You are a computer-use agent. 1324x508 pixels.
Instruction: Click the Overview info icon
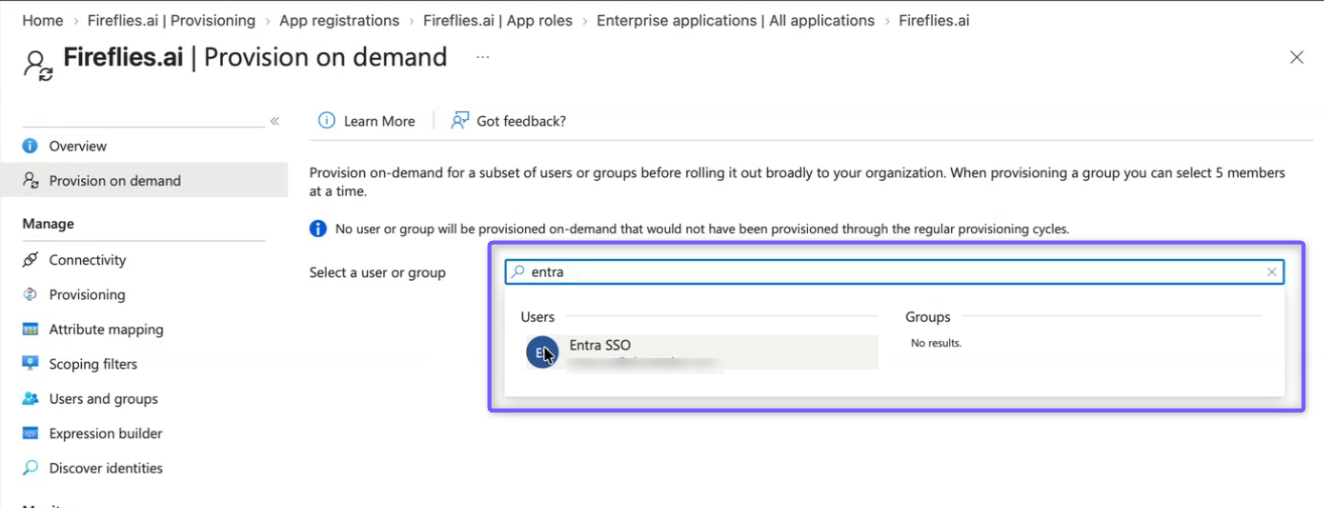(x=30, y=146)
